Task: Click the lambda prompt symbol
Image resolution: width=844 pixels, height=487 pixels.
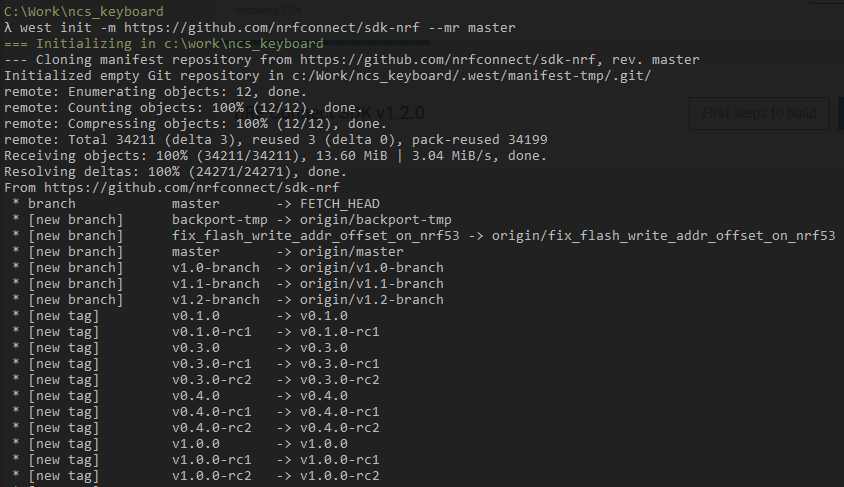Action: coord(9,28)
